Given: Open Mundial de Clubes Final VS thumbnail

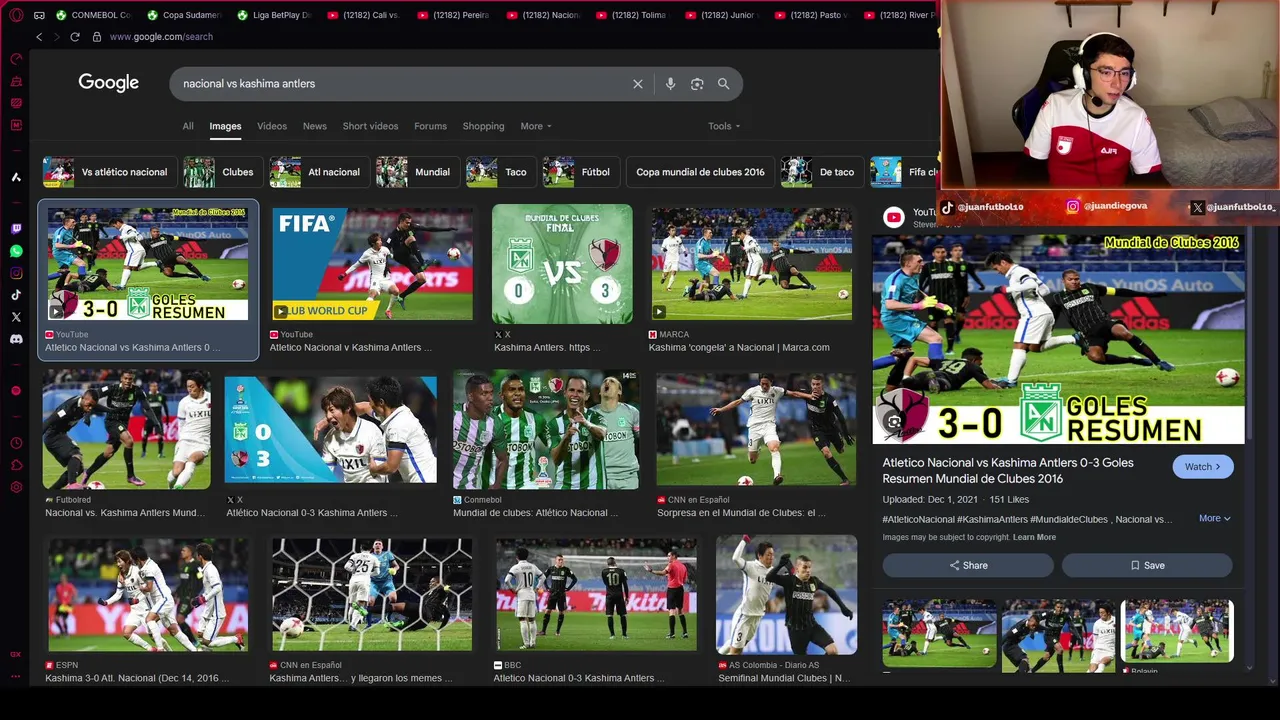Looking at the screenshot, I should pyautogui.click(x=562, y=264).
